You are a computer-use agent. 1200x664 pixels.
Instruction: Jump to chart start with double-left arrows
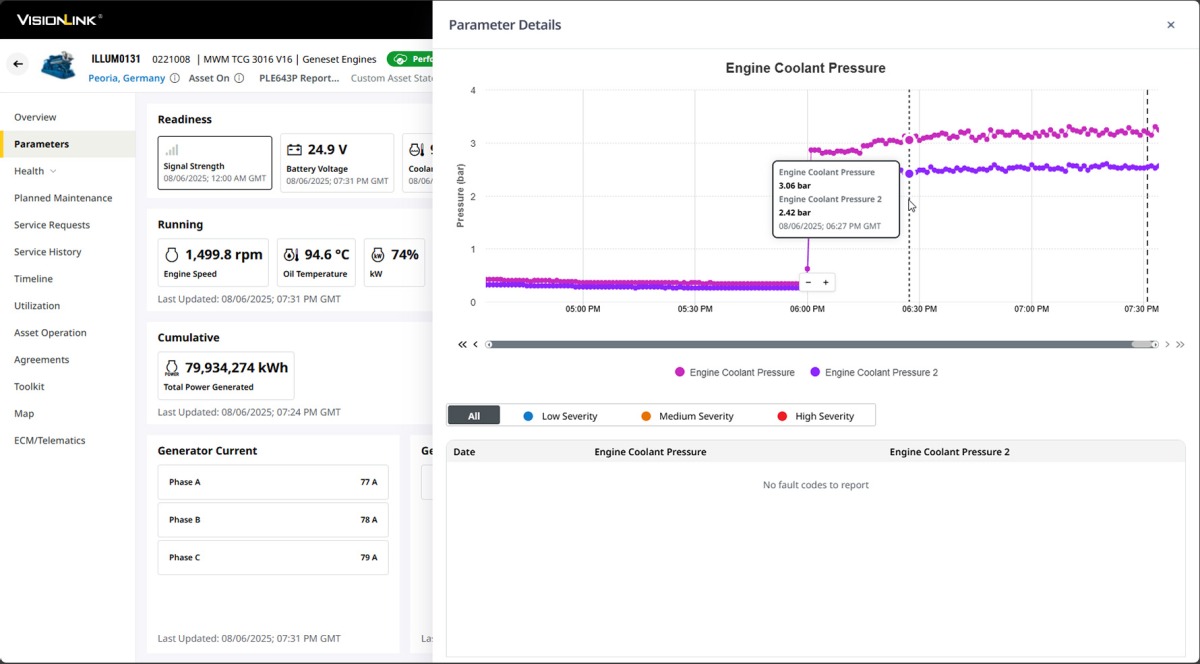[462, 345]
